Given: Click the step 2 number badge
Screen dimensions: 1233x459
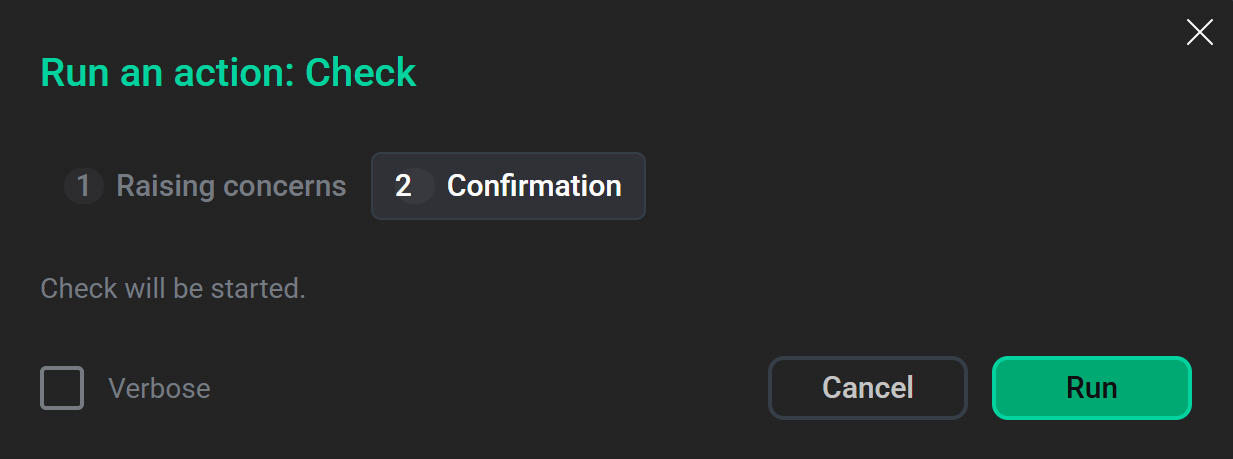Looking at the screenshot, I should (403, 186).
